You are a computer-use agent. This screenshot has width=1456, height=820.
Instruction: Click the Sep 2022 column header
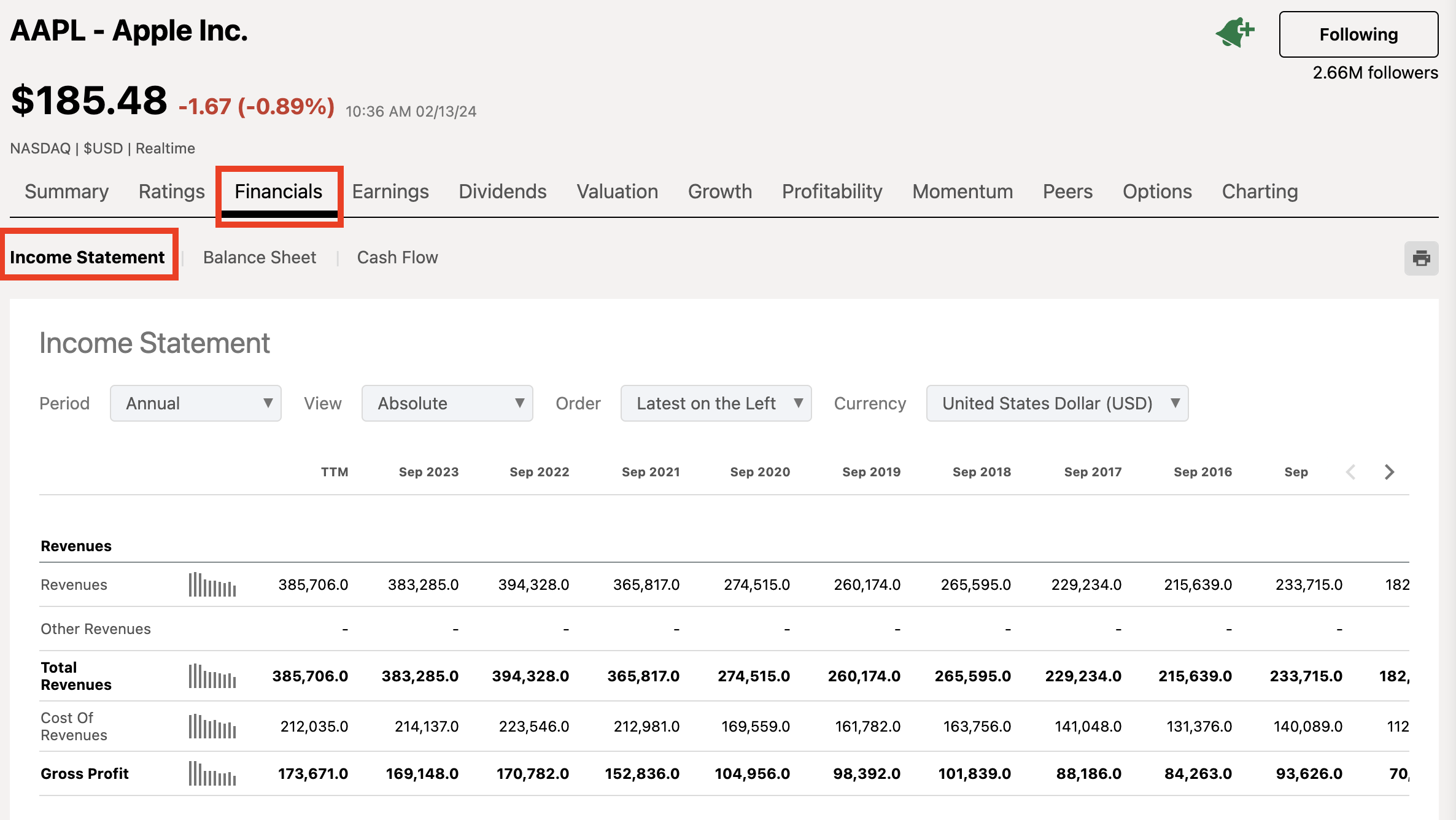point(540,472)
